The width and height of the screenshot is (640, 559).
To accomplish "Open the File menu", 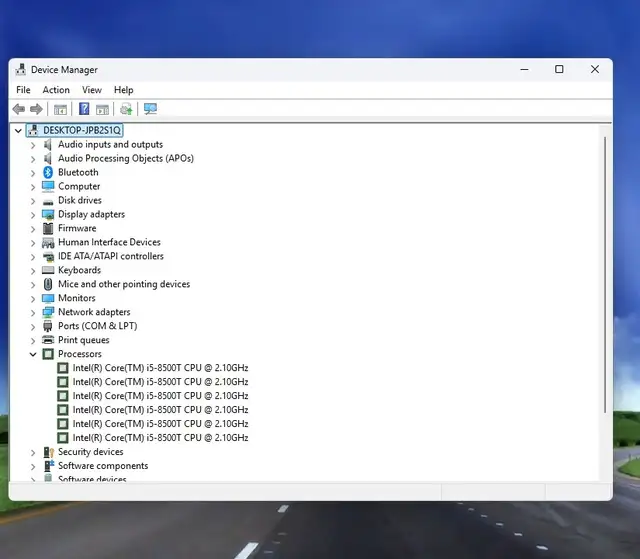I will (x=23, y=90).
